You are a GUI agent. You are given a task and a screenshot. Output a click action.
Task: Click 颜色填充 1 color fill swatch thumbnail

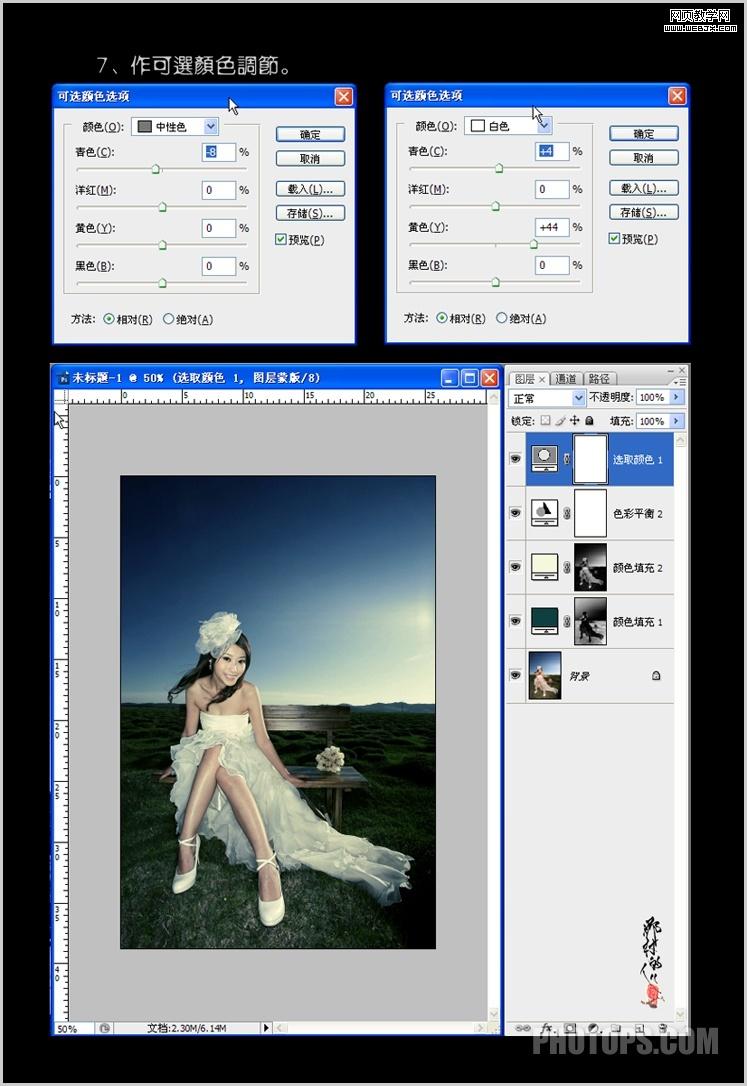[545, 621]
